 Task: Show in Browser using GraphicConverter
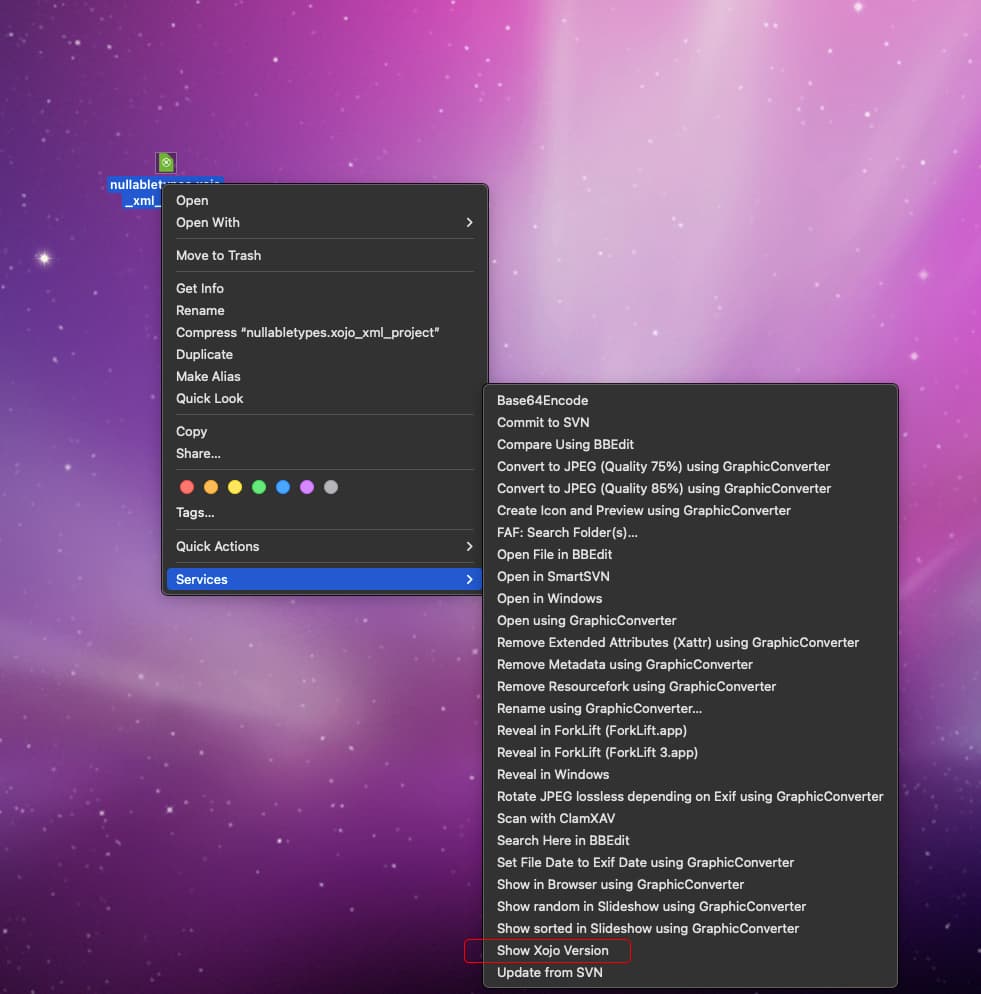tap(690, 885)
